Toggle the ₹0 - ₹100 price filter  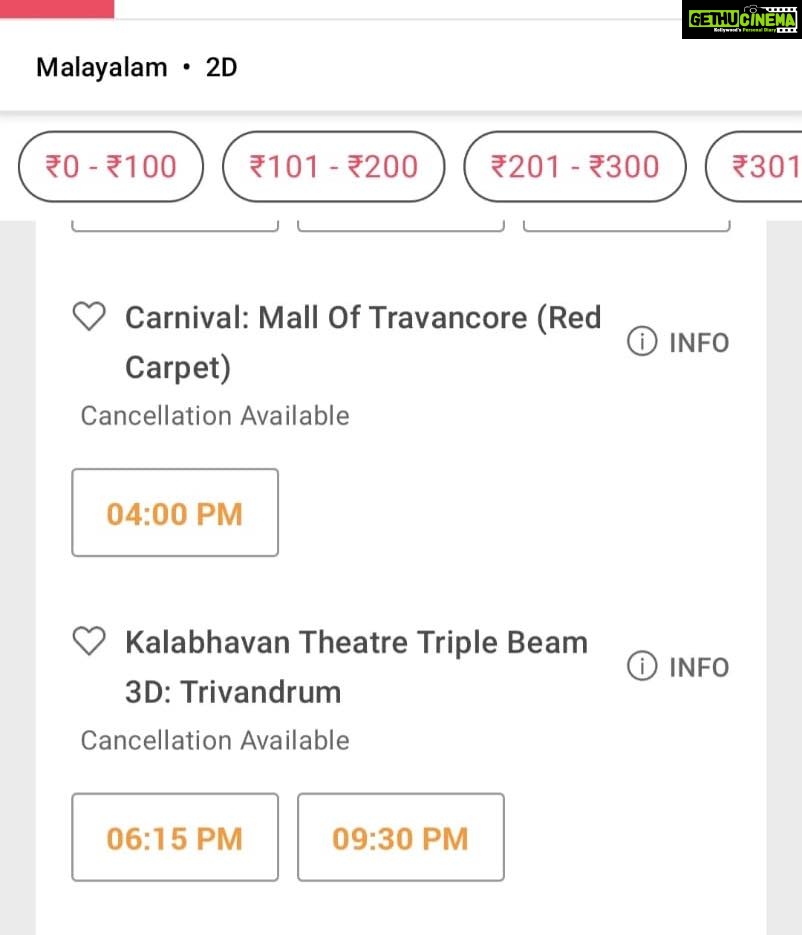click(111, 166)
